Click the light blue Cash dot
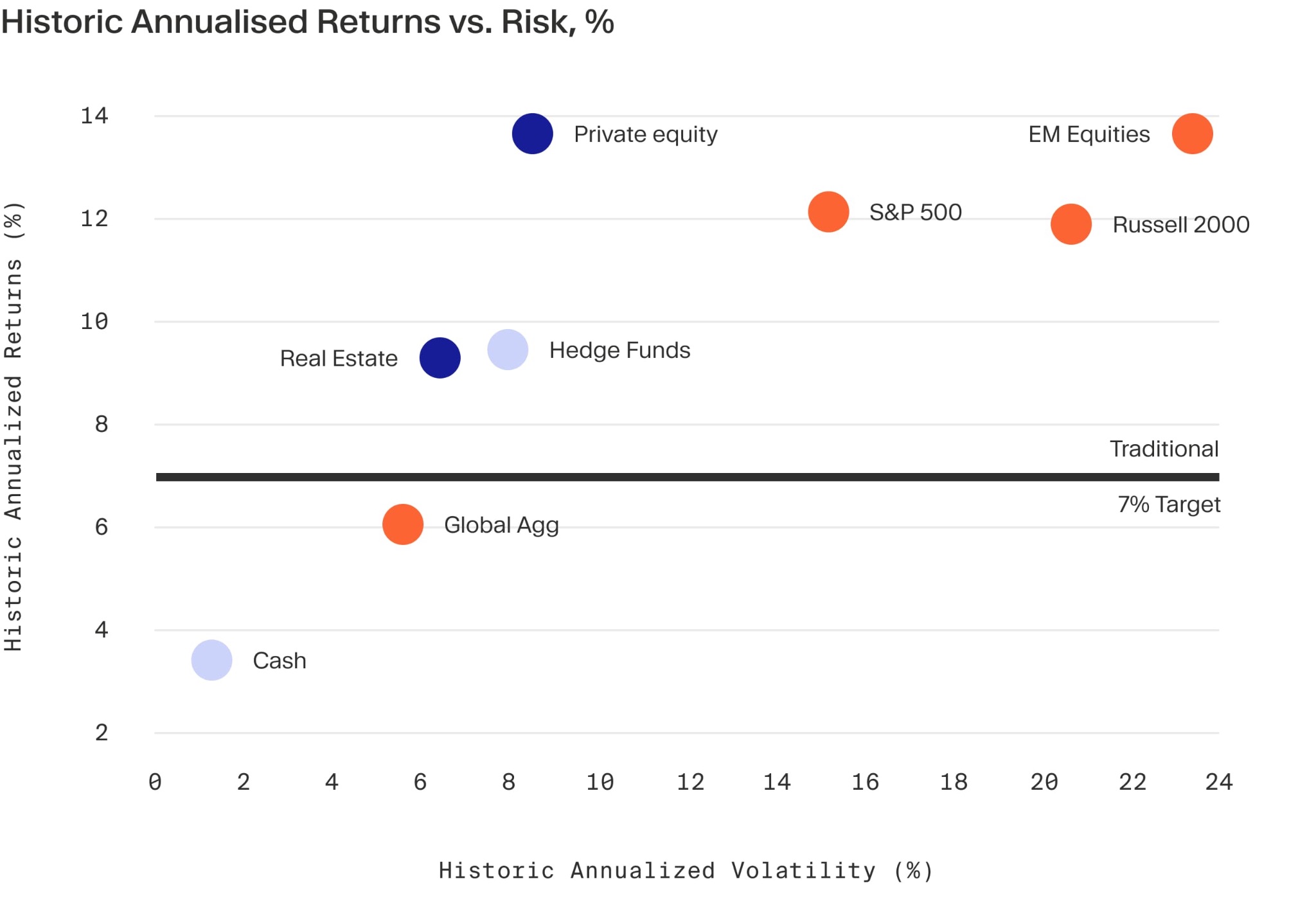This screenshot has width=1316, height=919. pos(211,660)
